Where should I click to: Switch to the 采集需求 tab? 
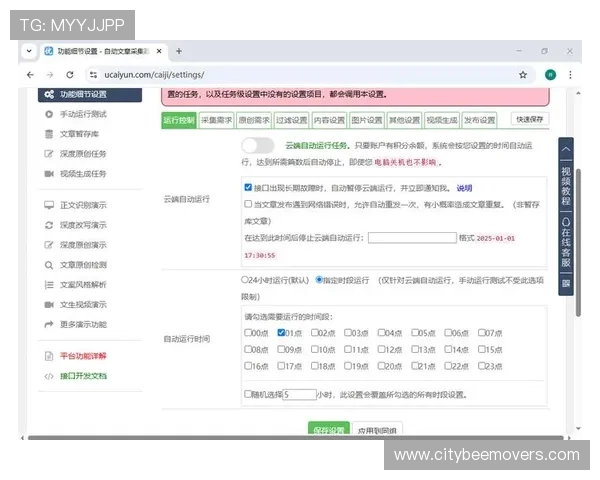click(x=217, y=120)
